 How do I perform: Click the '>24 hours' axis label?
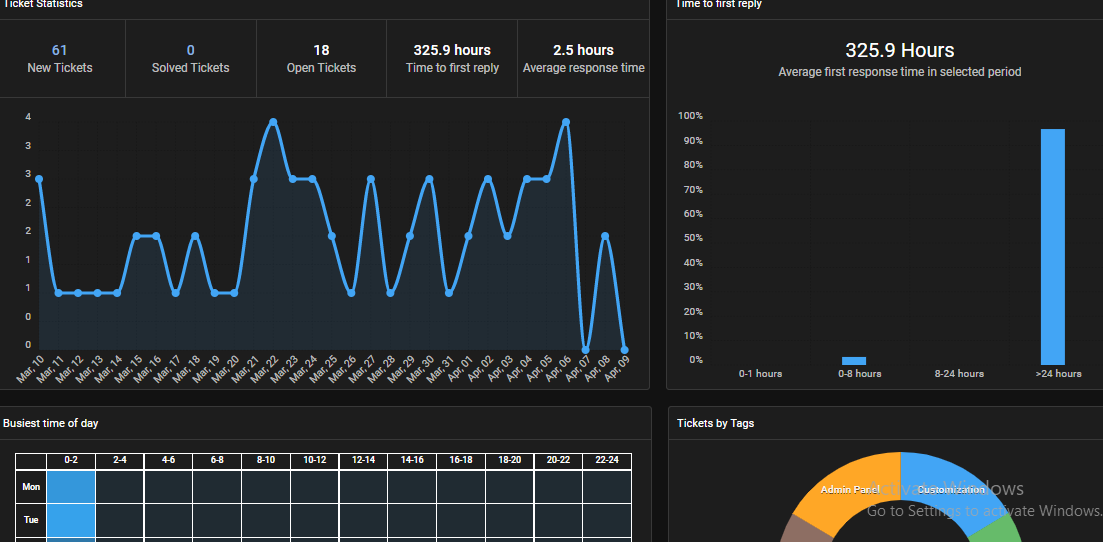(1058, 374)
